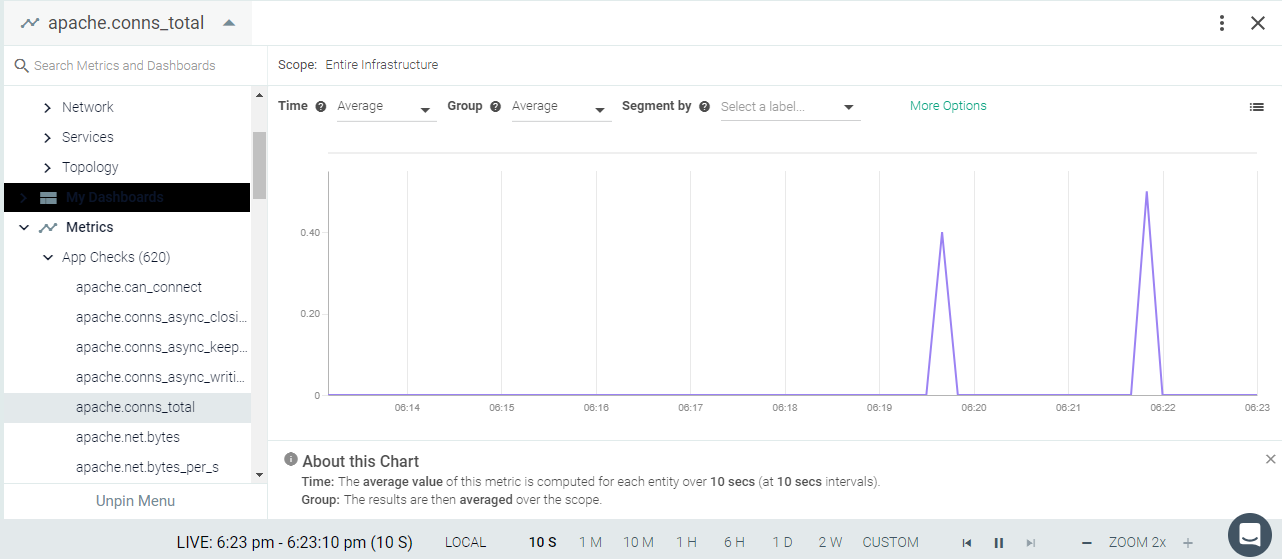Screen dimensions: 1282x559
Task: Click the LIVE time range status text
Action: coord(294,542)
